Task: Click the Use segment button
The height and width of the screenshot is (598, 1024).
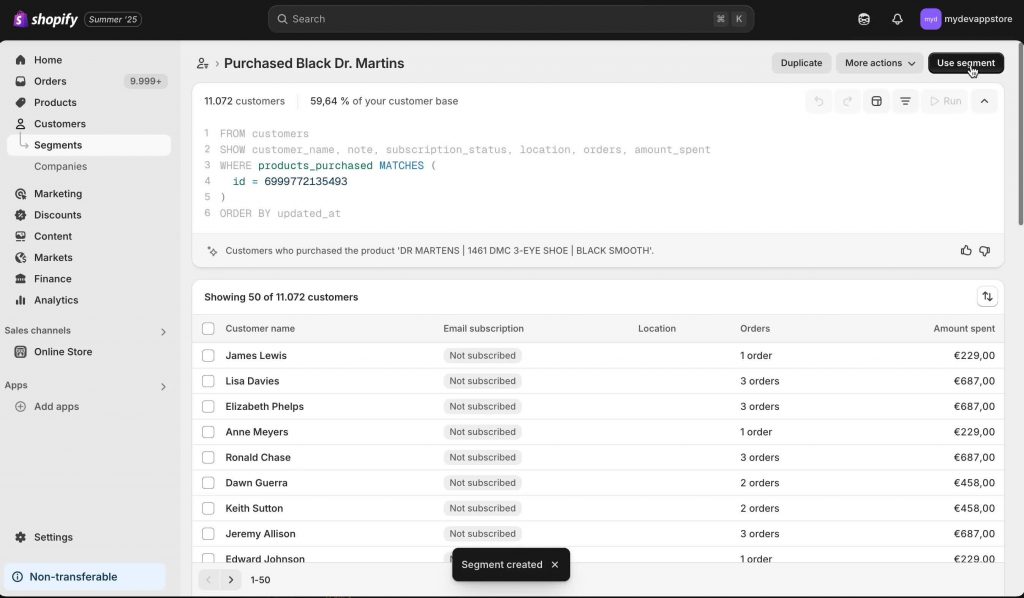Action: click(966, 63)
